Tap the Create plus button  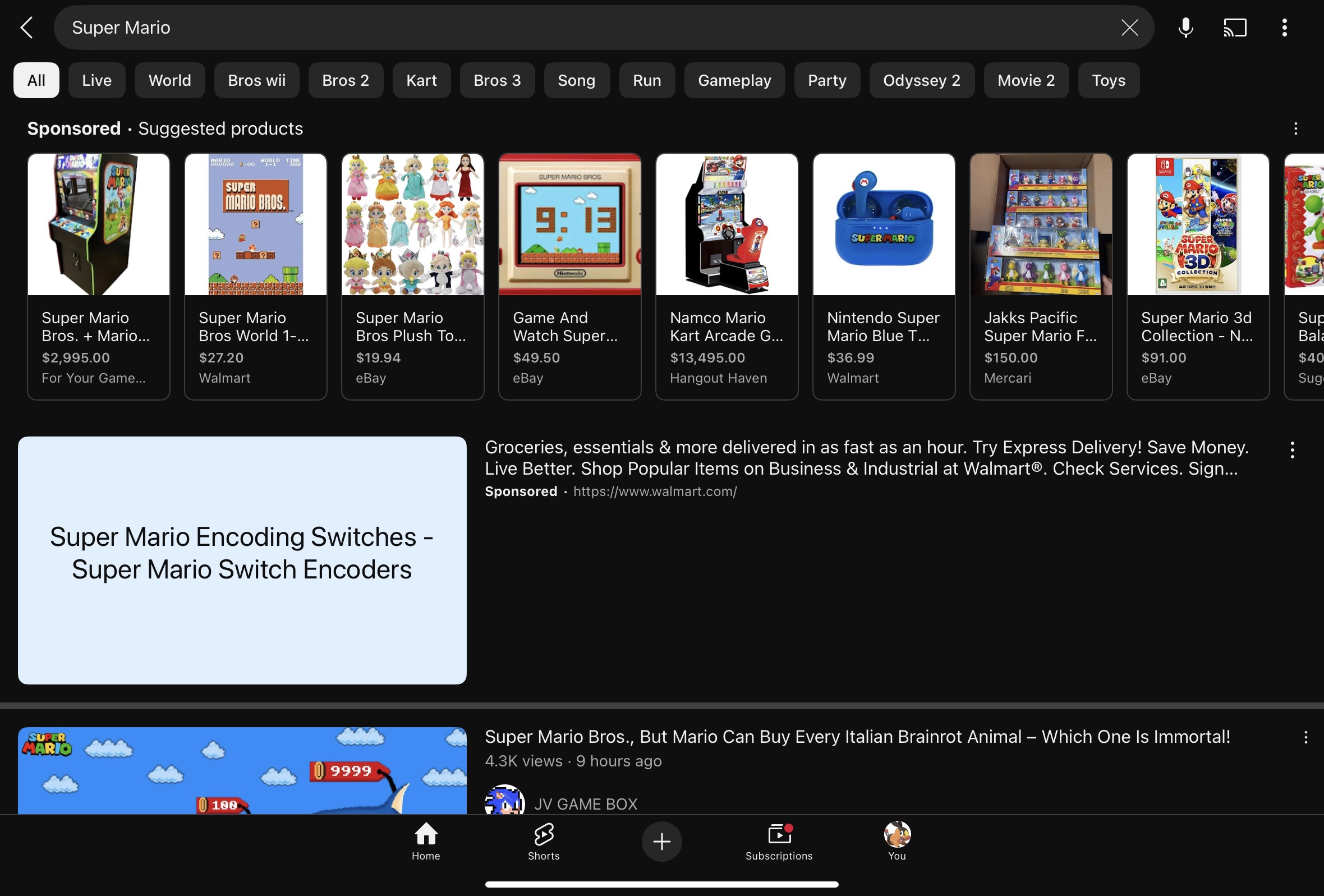661,842
